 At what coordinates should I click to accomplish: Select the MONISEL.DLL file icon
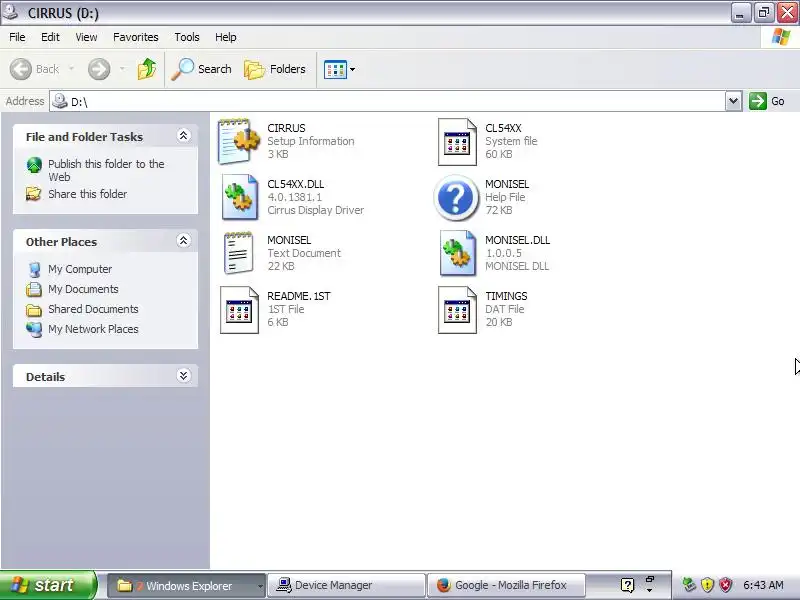(457, 254)
